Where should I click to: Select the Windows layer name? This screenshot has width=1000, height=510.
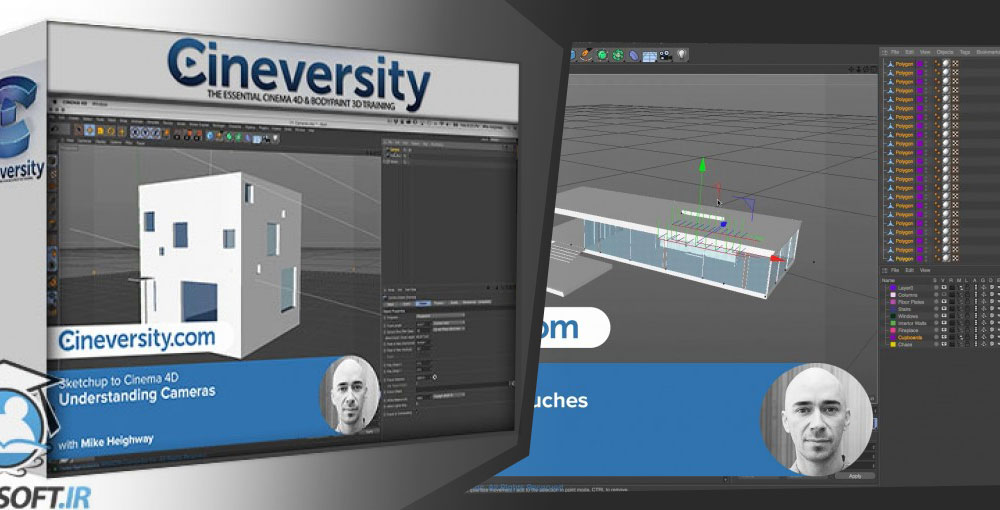point(908,316)
